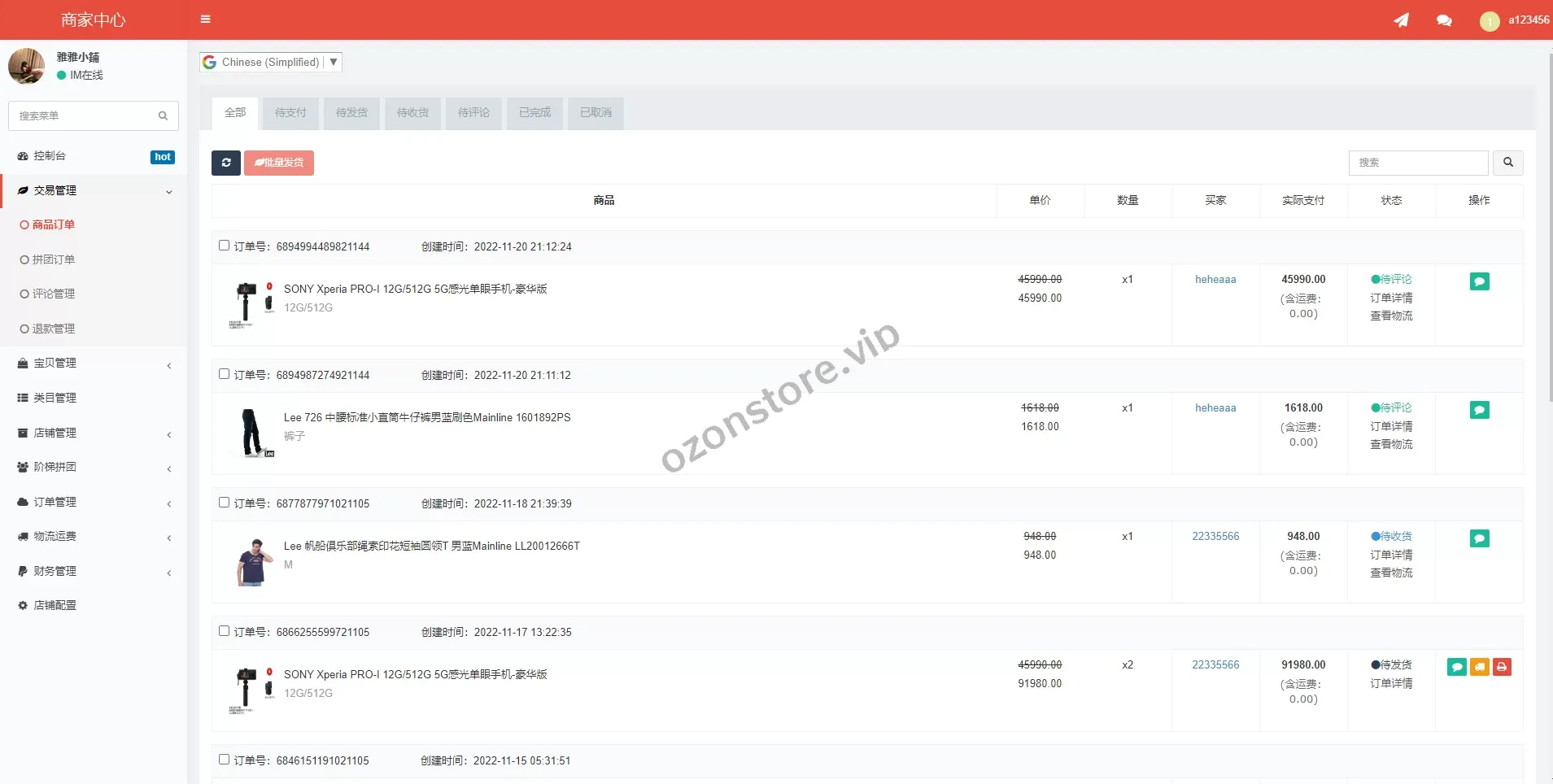The height and width of the screenshot is (784, 1553).
Task: Select checkbox for order 6877877971021105
Action: pyautogui.click(x=224, y=503)
